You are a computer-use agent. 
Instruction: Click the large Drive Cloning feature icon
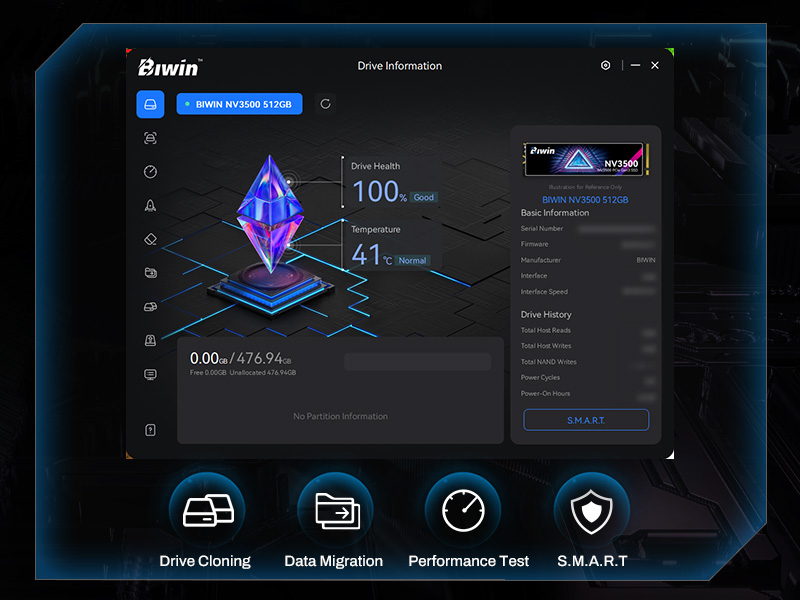207,510
